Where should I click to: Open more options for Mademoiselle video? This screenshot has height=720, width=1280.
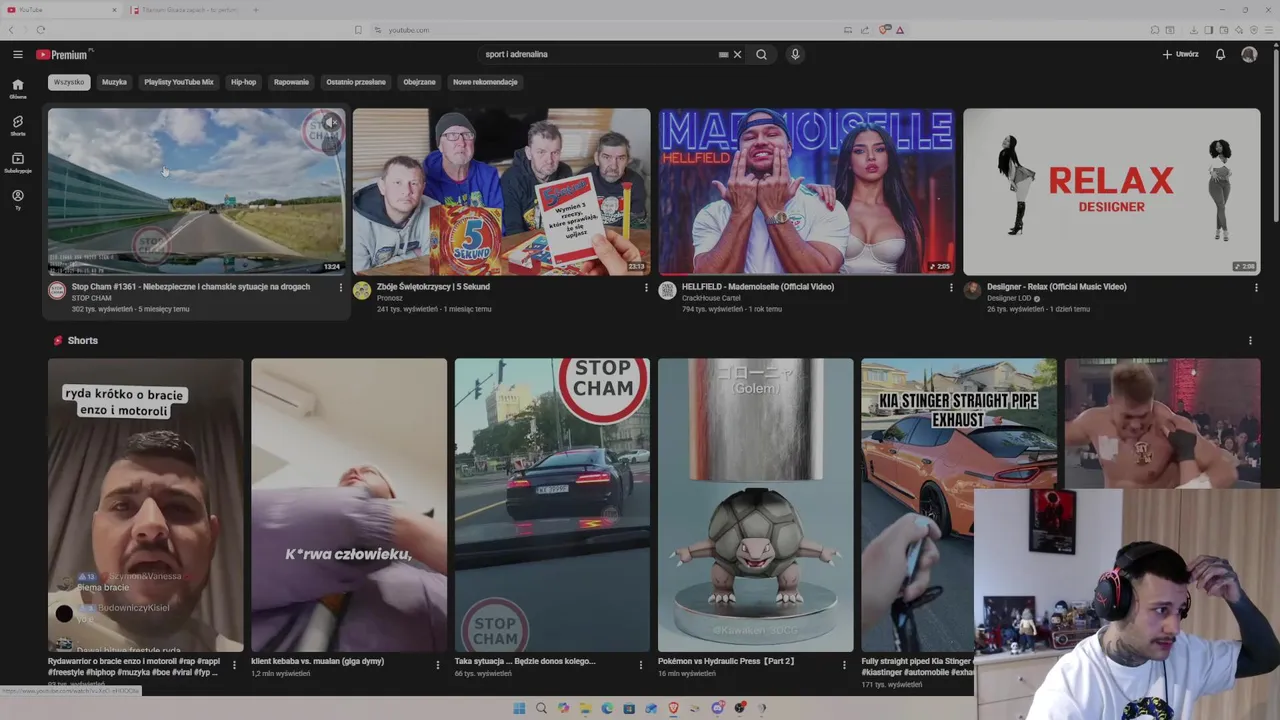[x=951, y=288]
